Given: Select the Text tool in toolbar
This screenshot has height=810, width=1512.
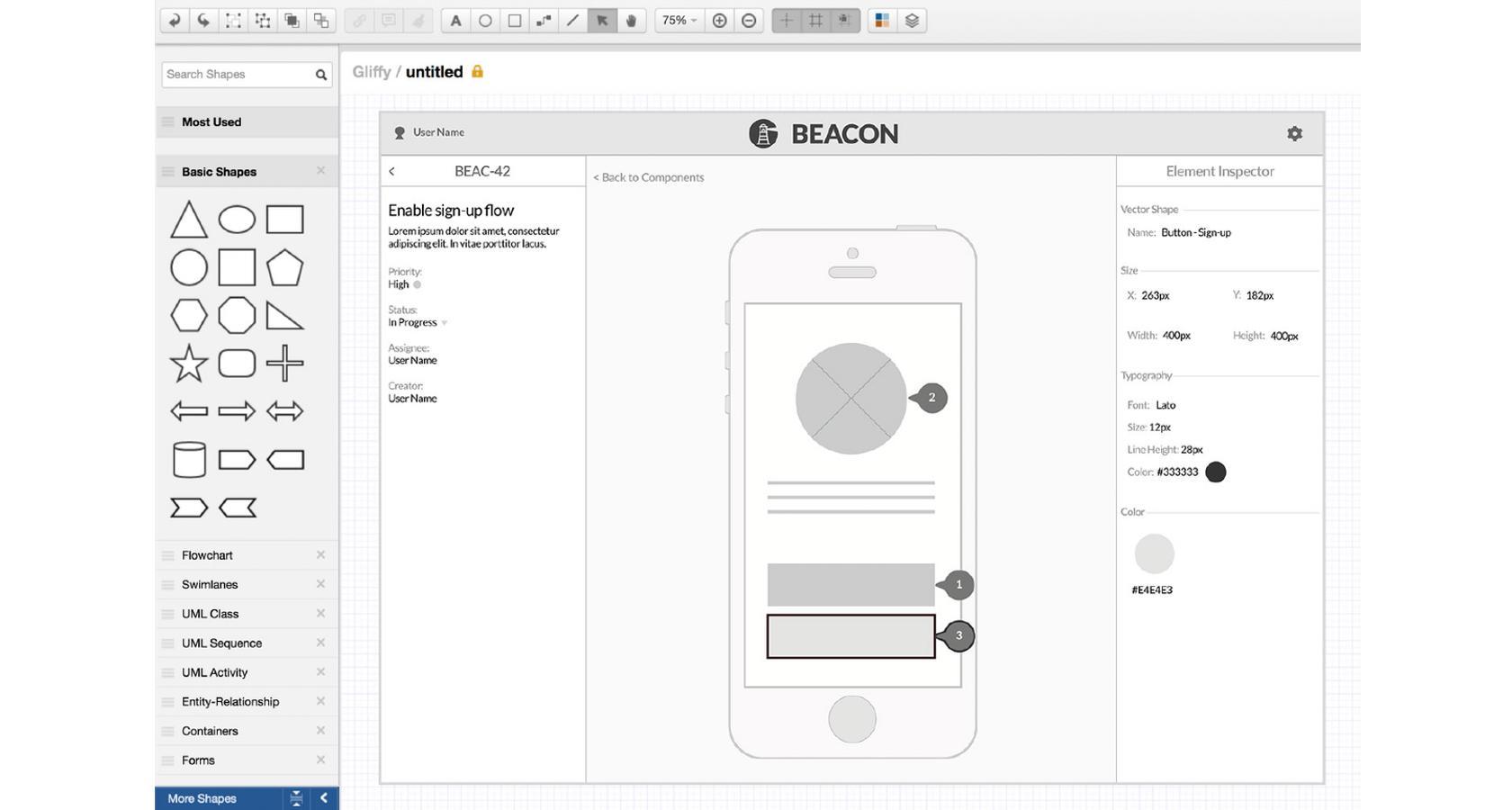Looking at the screenshot, I should [455, 21].
